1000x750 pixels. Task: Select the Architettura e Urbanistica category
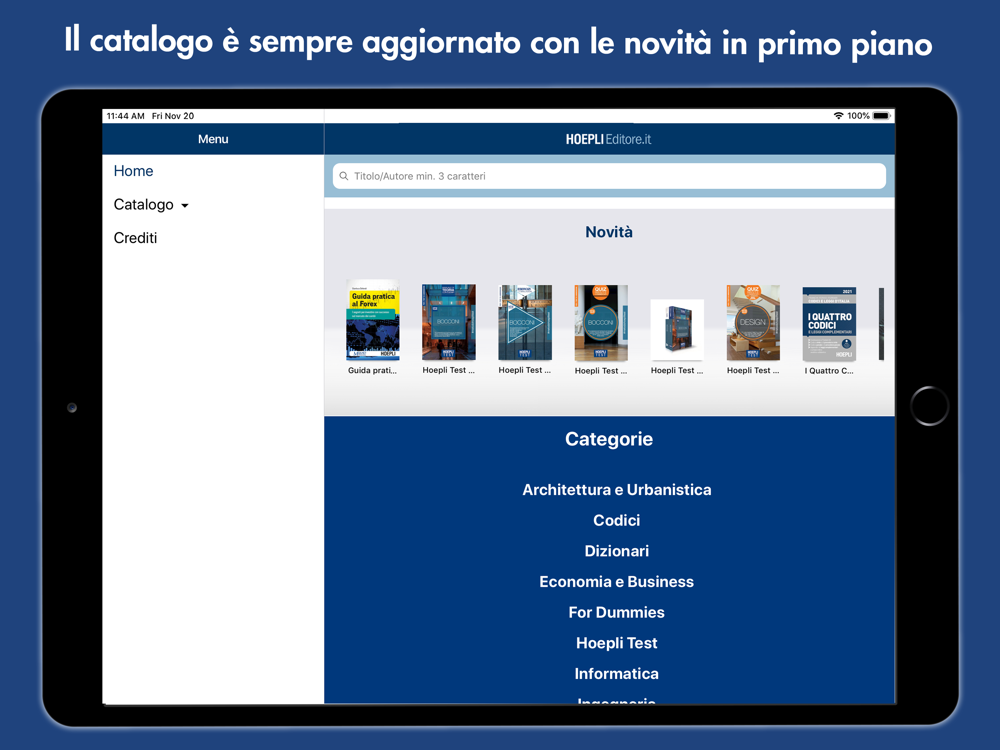pos(617,490)
